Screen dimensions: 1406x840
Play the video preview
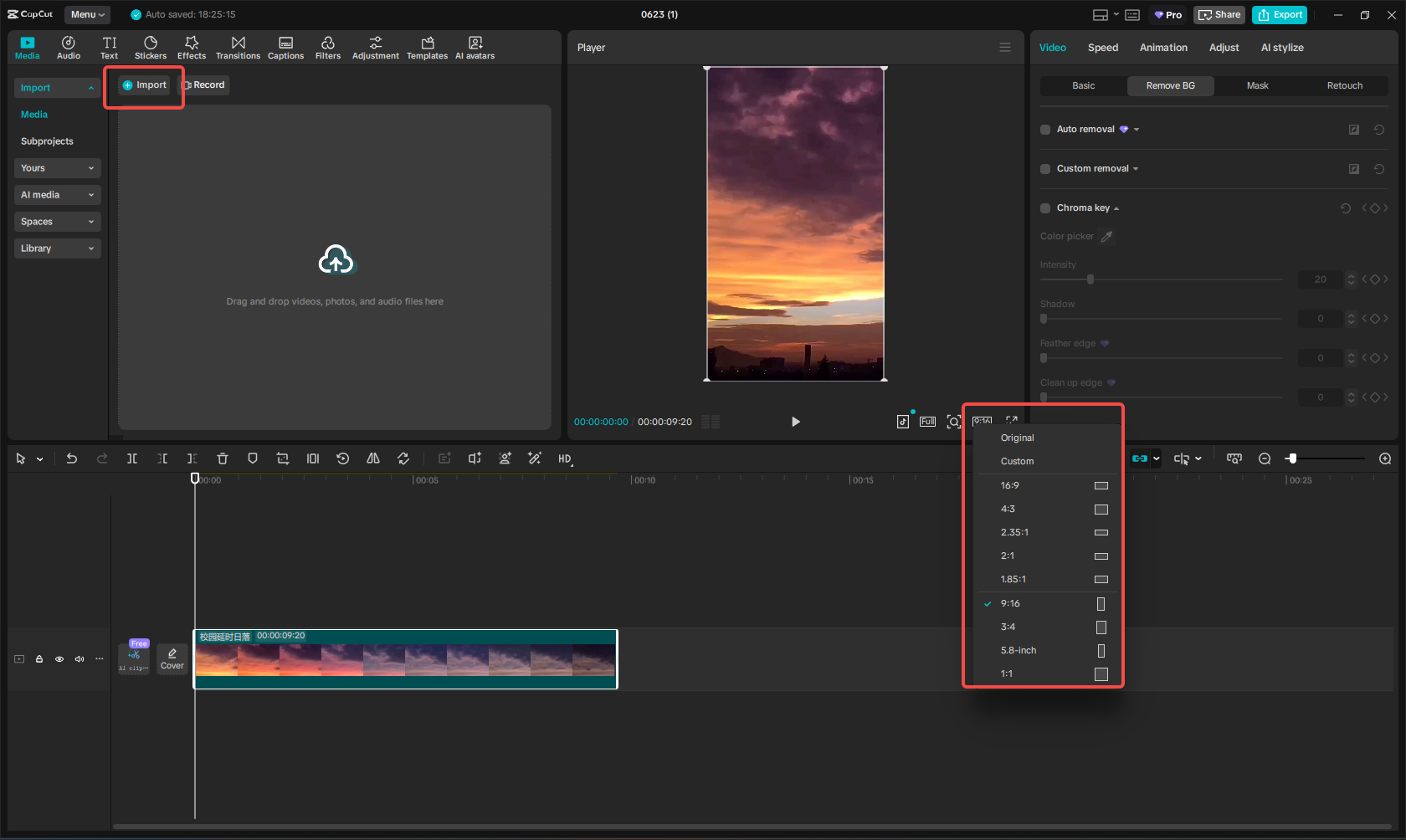pos(795,422)
